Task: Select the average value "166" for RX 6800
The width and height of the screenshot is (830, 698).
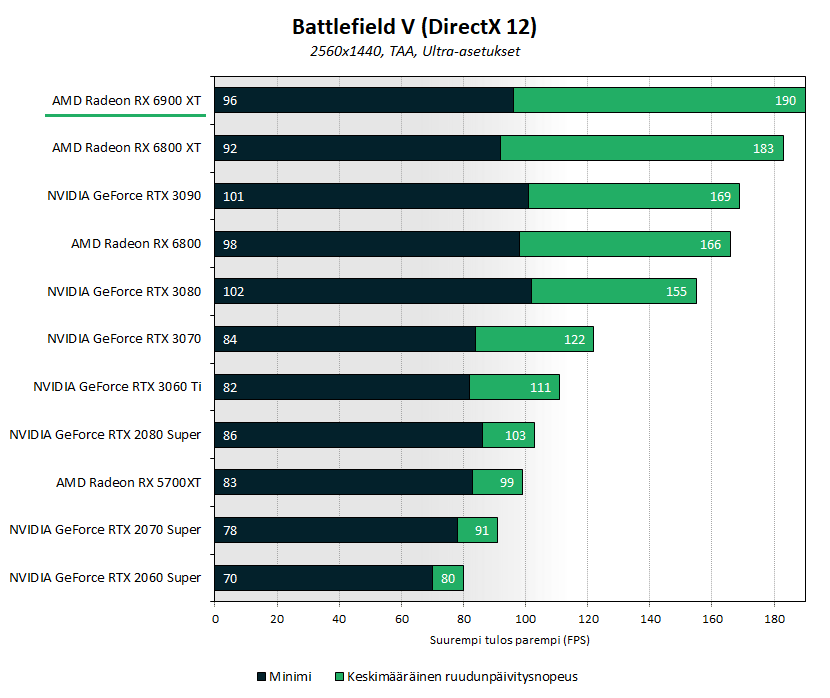Action: tap(710, 244)
